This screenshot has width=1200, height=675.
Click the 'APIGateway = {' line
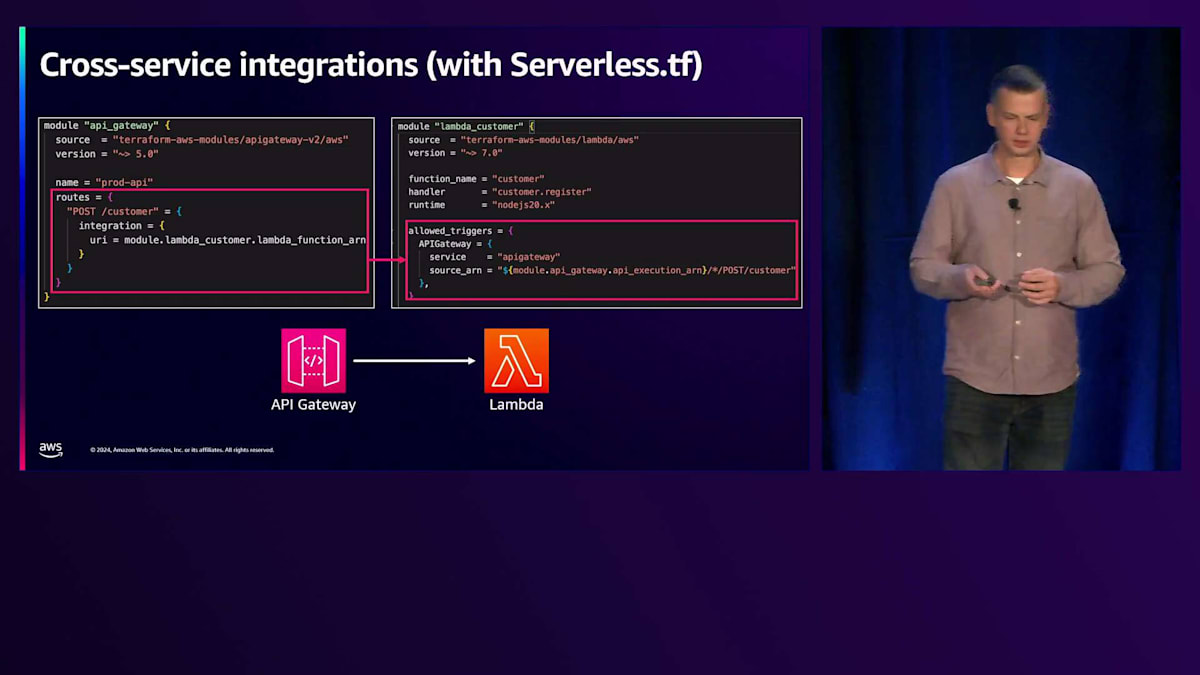click(x=456, y=244)
